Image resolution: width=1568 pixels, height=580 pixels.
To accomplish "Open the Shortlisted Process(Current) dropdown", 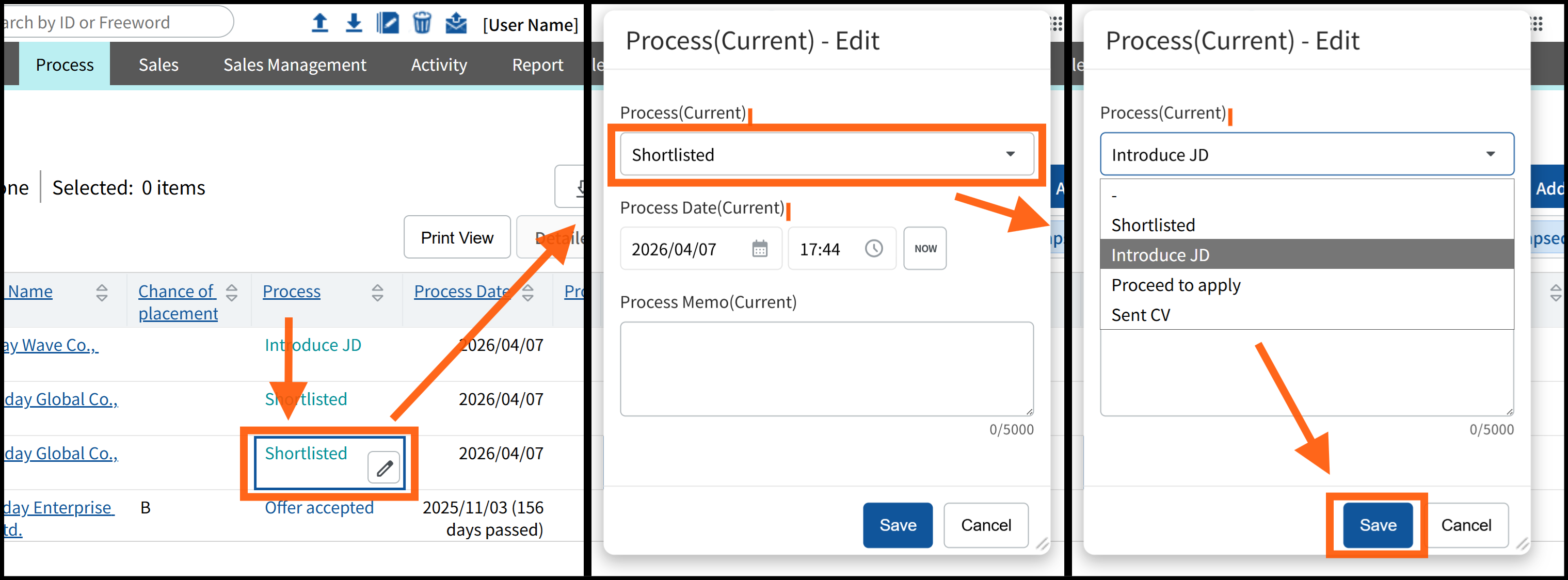I will pyautogui.click(x=826, y=155).
